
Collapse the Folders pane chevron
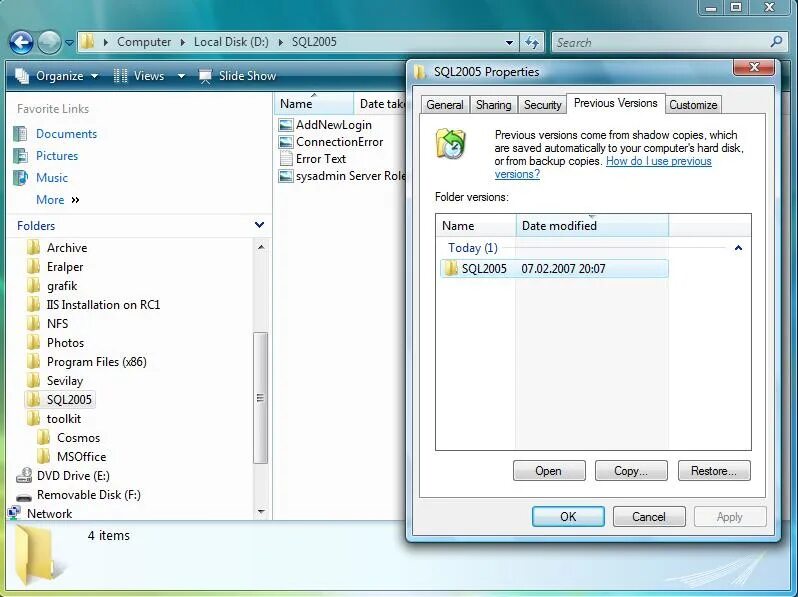(259, 225)
